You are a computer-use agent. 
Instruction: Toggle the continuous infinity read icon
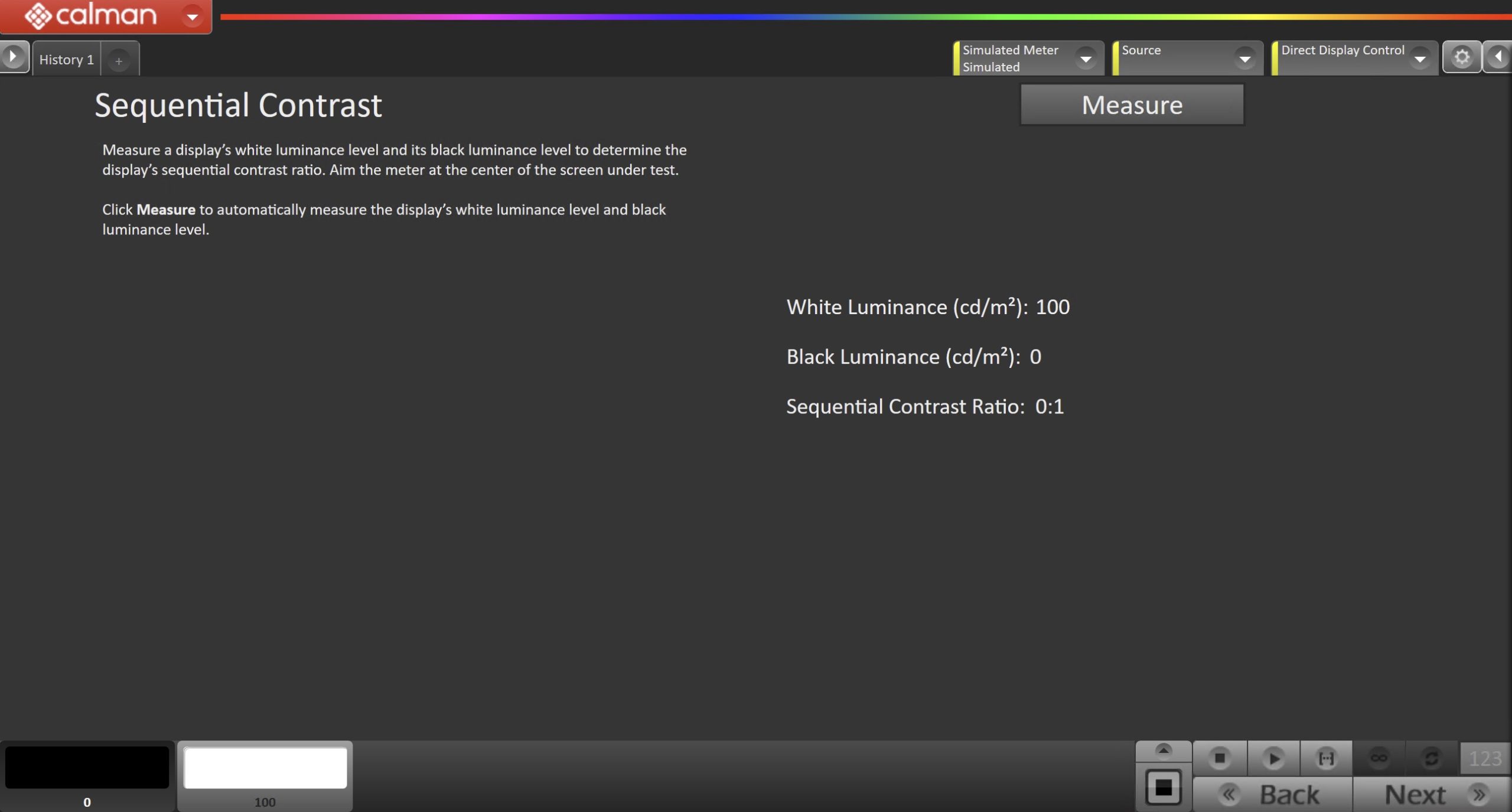(1379, 758)
